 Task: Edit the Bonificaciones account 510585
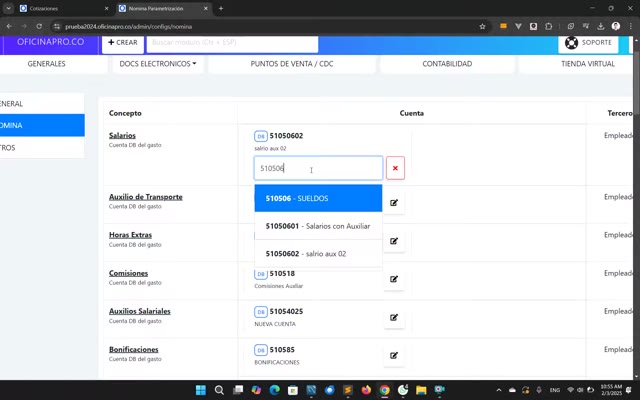pos(394,356)
